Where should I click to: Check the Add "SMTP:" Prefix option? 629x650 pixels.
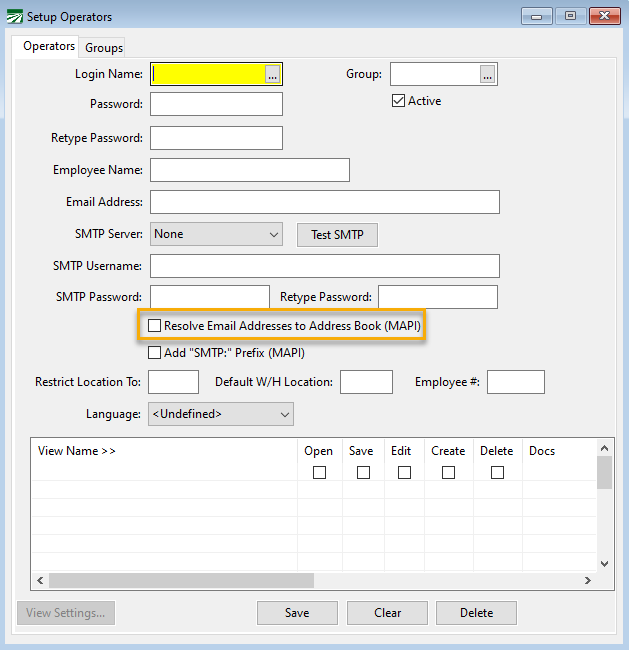pos(154,352)
